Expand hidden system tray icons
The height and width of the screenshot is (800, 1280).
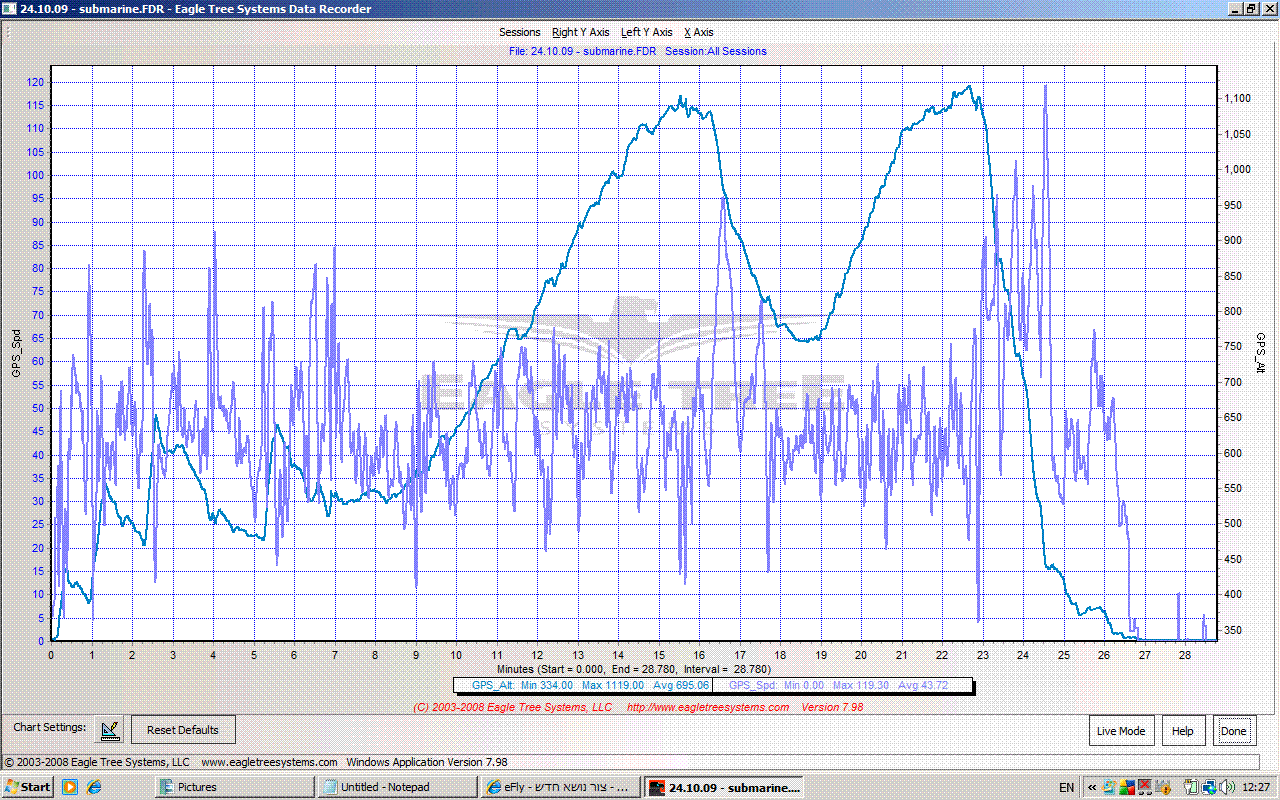point(1092,787)
